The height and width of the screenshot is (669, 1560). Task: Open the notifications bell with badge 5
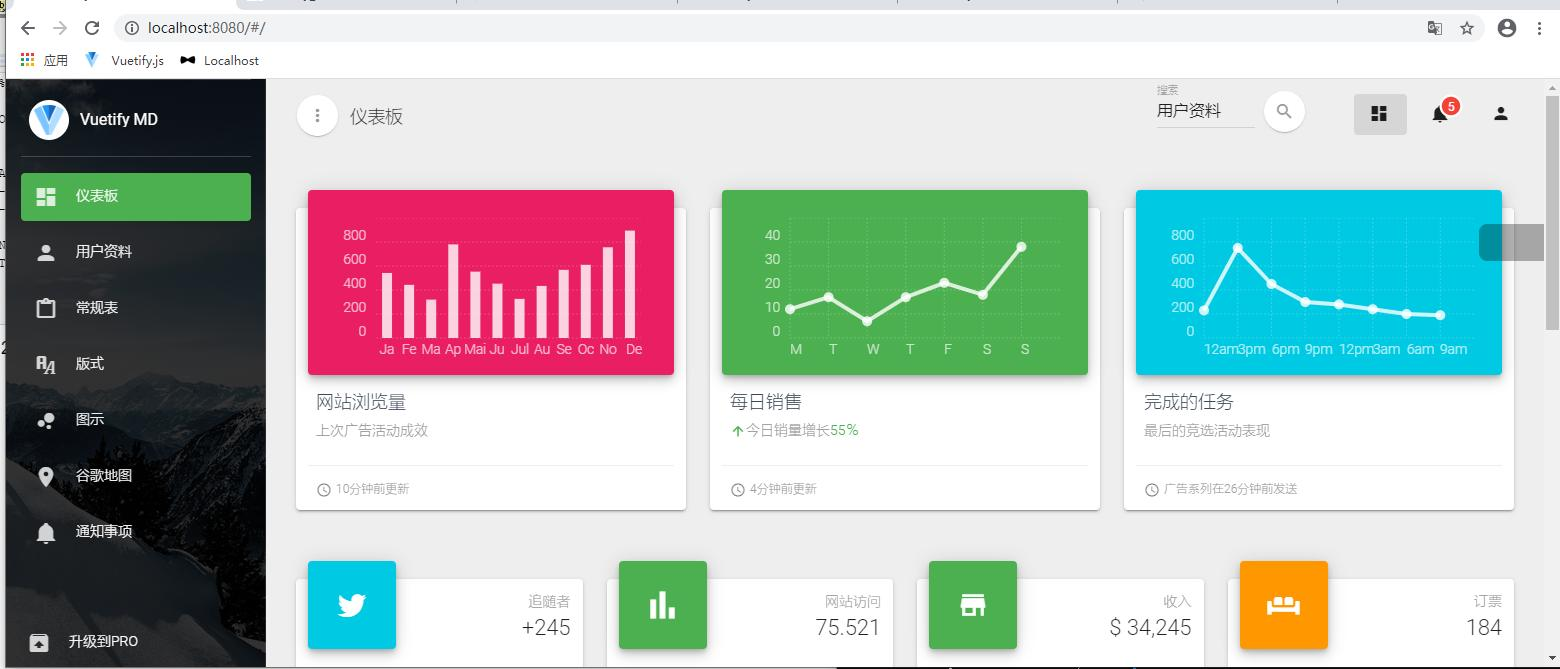(1440, 113)
